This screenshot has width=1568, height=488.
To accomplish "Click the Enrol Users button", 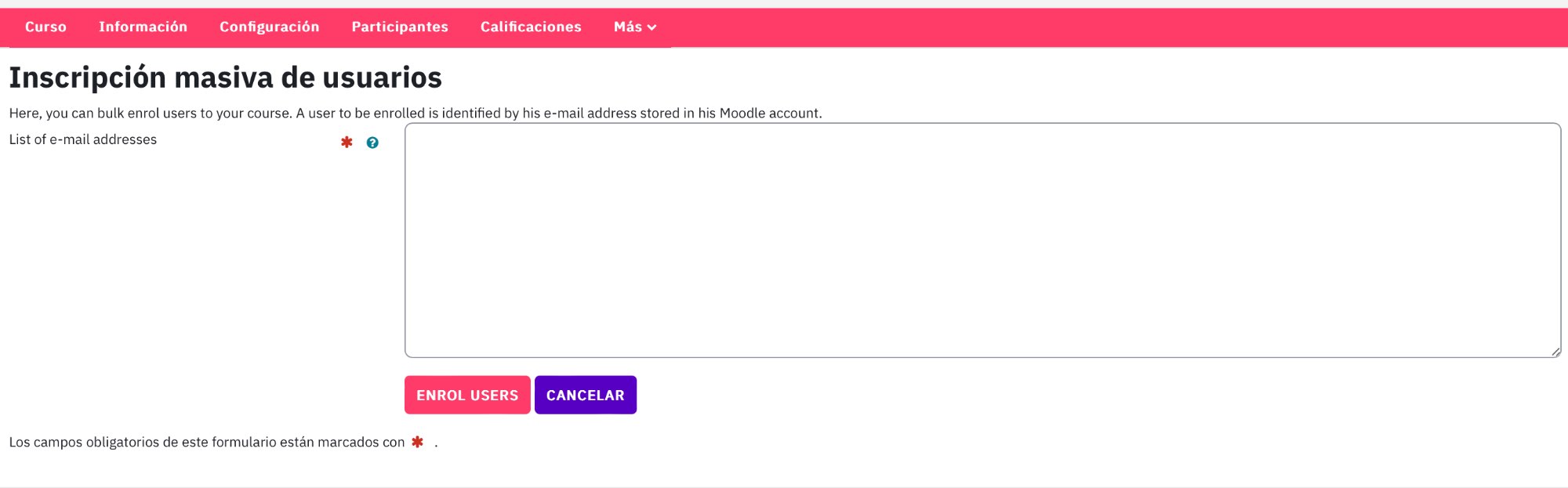I will [x=467, y=395].
